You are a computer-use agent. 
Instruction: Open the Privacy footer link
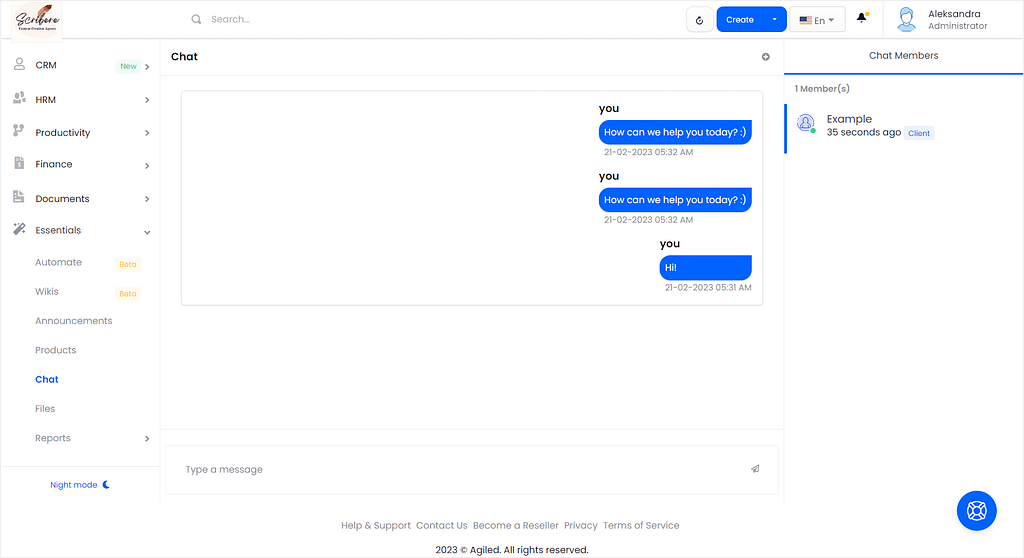click(581, 525)
